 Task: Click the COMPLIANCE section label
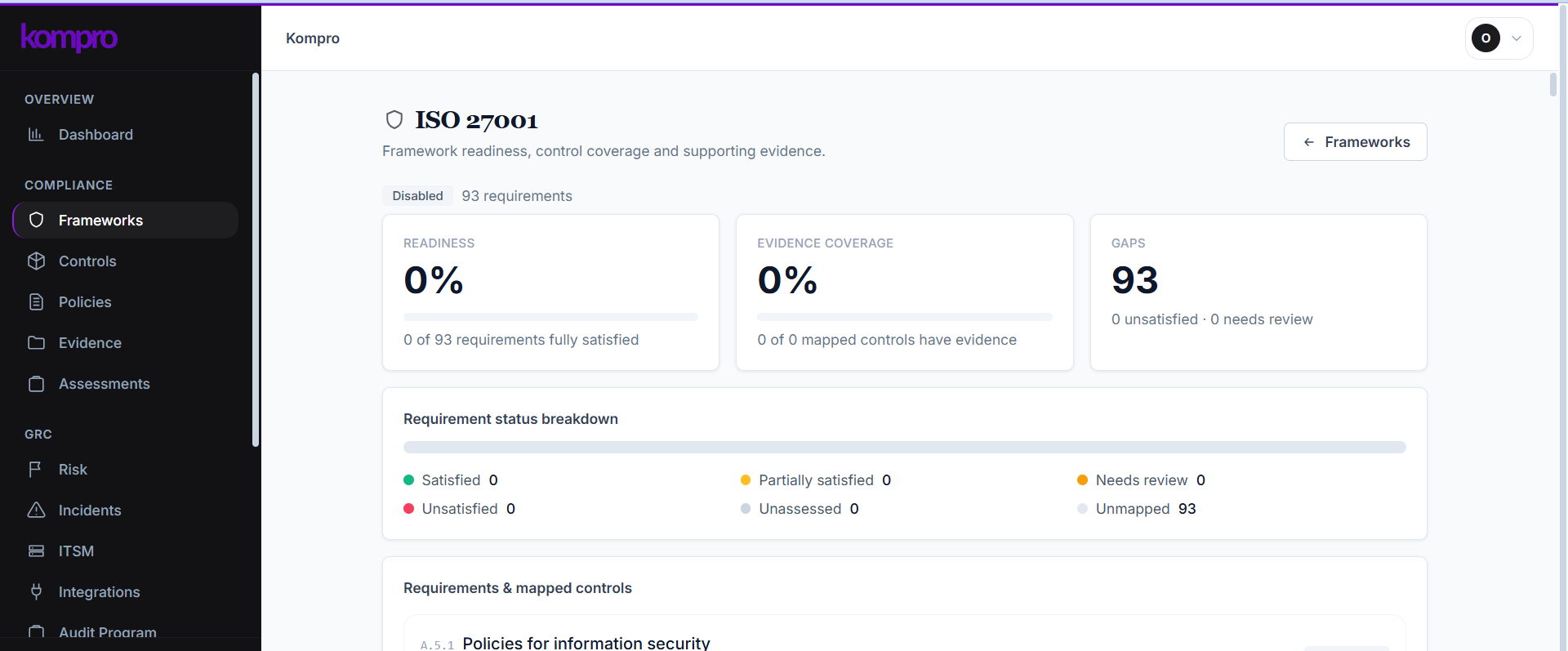[x=69, y=185]
